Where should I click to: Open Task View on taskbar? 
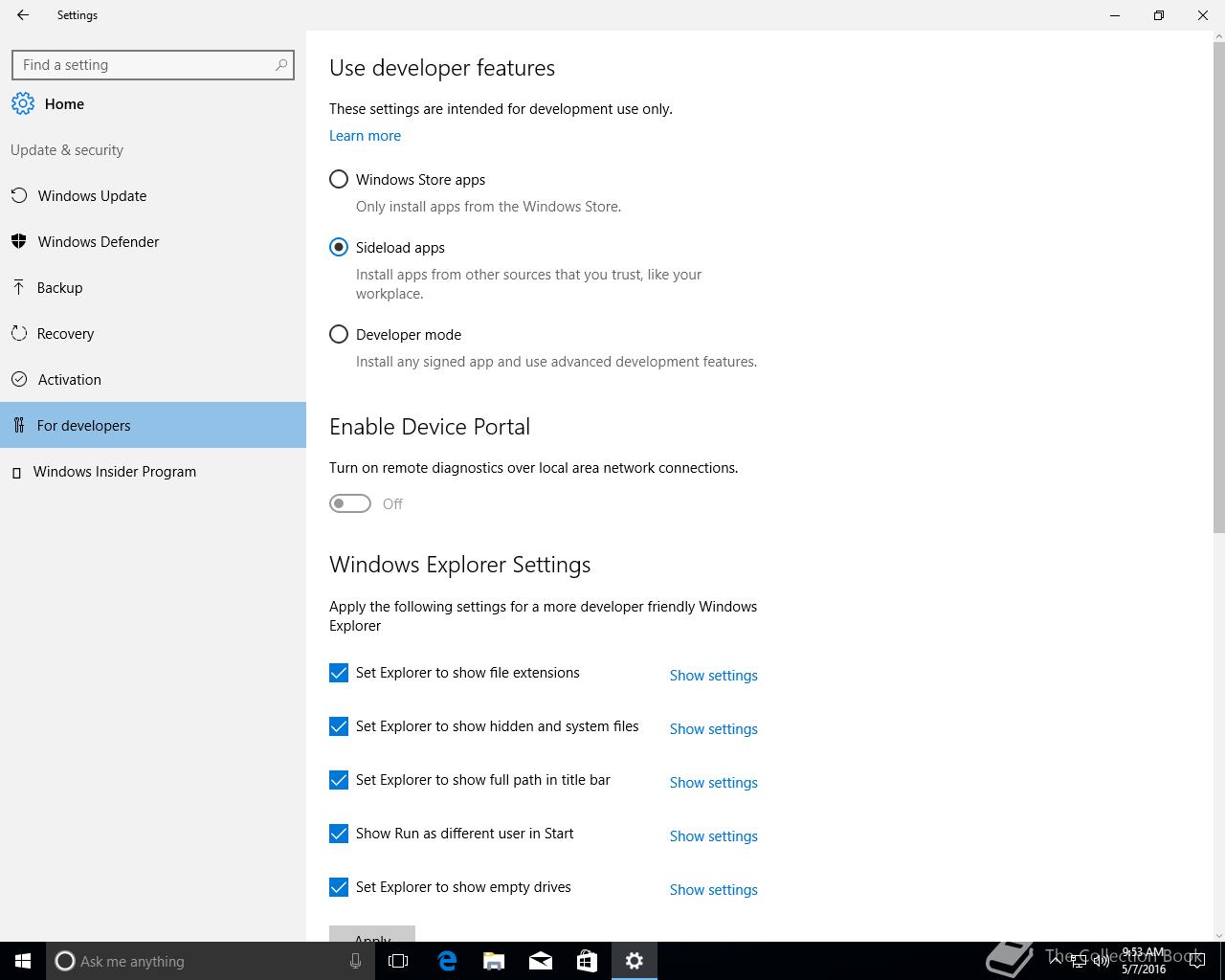pos(398,961)
